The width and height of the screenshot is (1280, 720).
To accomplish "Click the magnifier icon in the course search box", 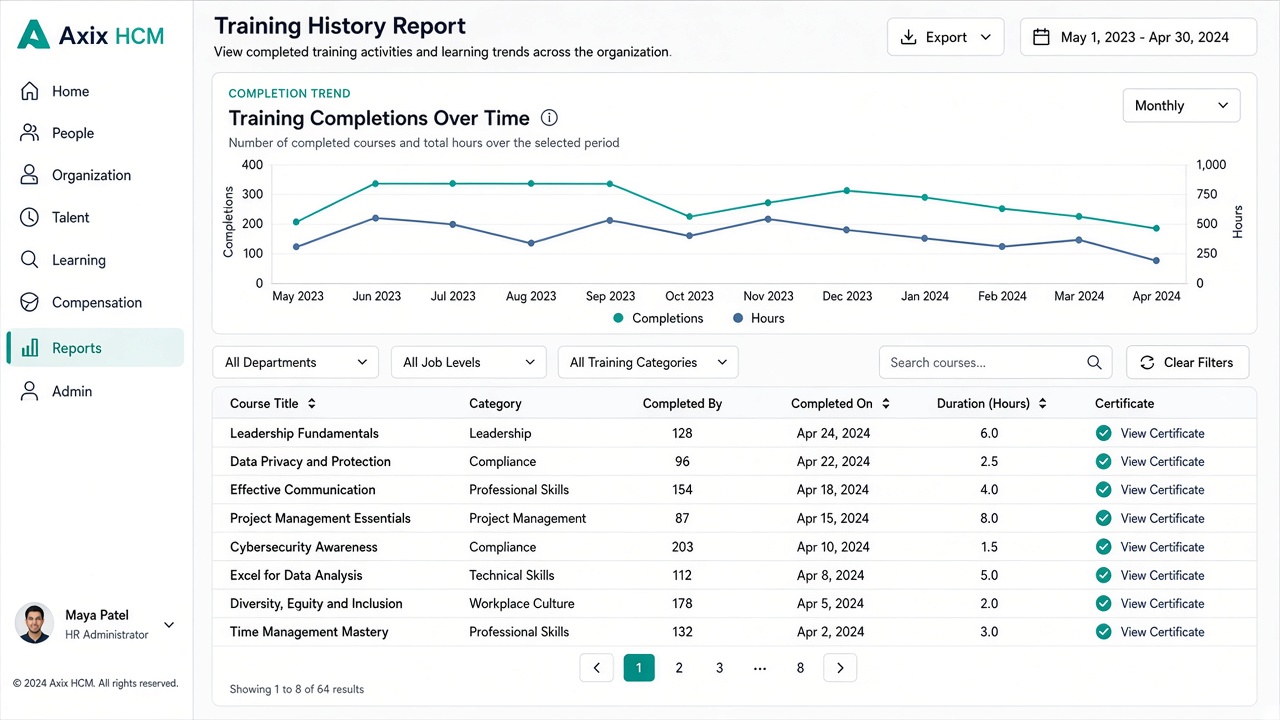I will coord(1094,363).
